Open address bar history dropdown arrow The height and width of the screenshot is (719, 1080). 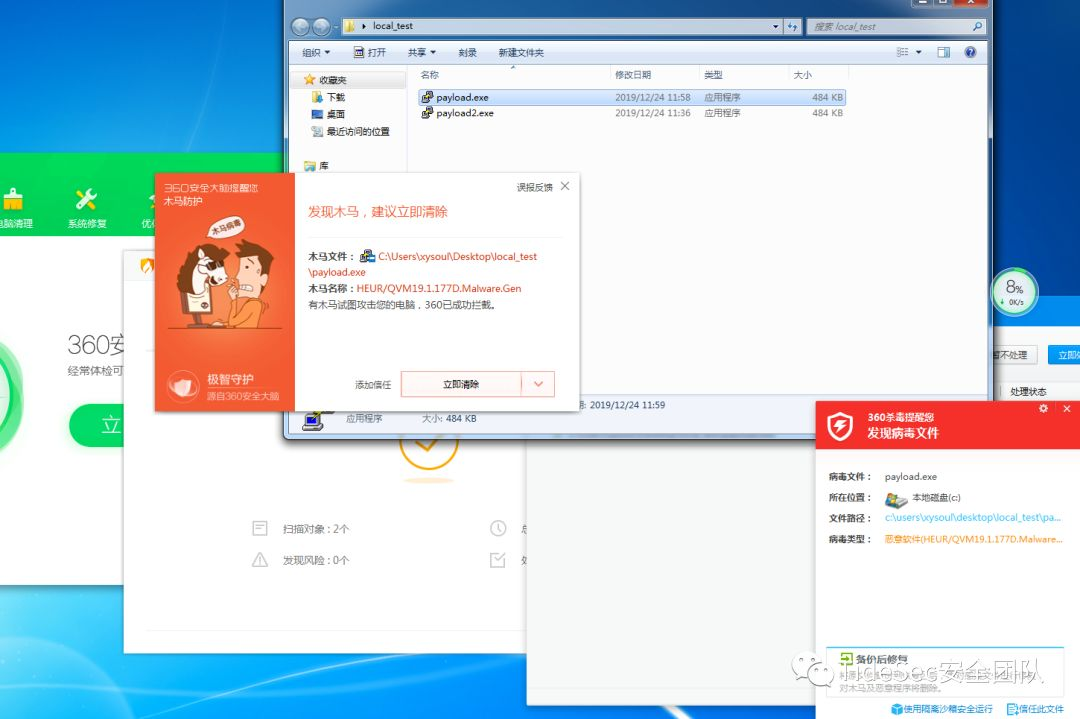pos(776,27)
